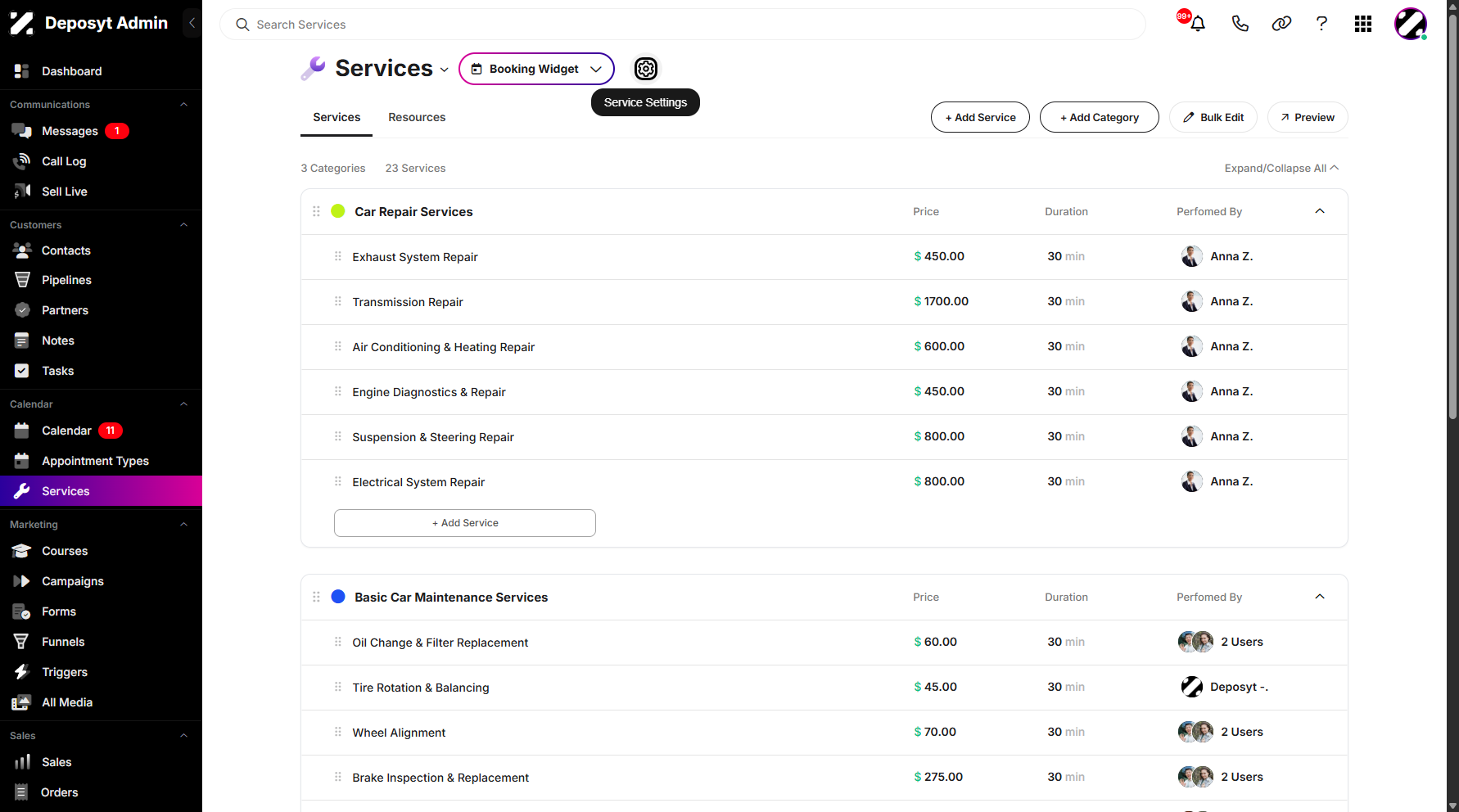Grab drag handle of Transmission Repair row
The image size is (1459, 812).
point(338,301)
